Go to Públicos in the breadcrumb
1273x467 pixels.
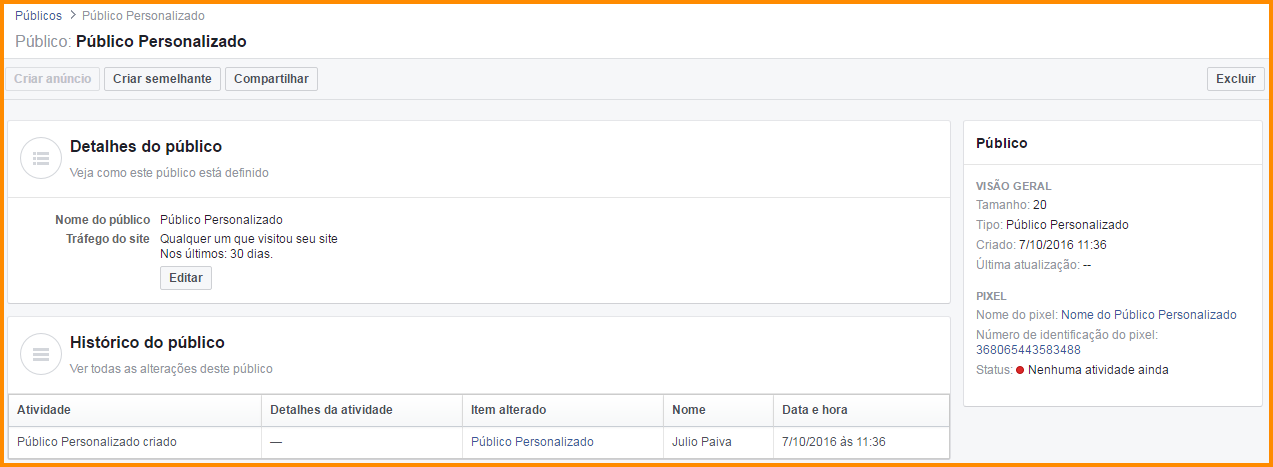pyautogui.click(x=38, y=16)
